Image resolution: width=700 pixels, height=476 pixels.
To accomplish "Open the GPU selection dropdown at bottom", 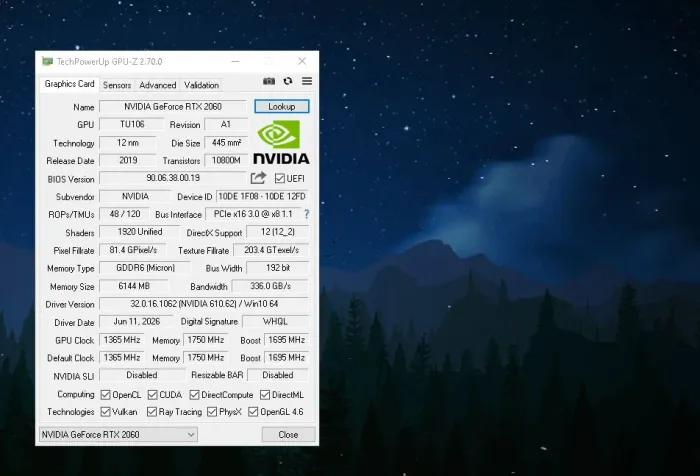I will [x=118, y=434].
